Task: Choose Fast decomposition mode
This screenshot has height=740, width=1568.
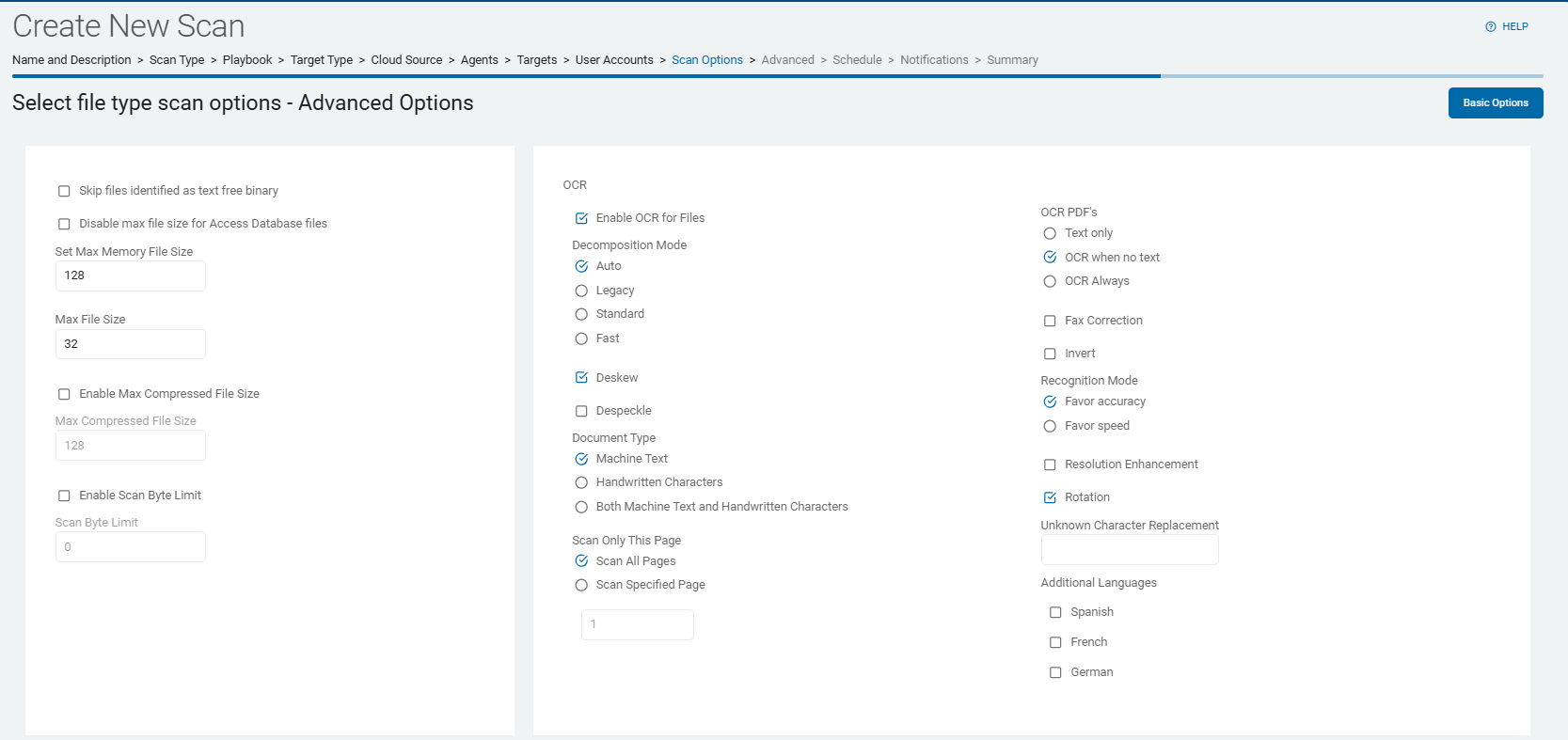Action: coord(581,339)
